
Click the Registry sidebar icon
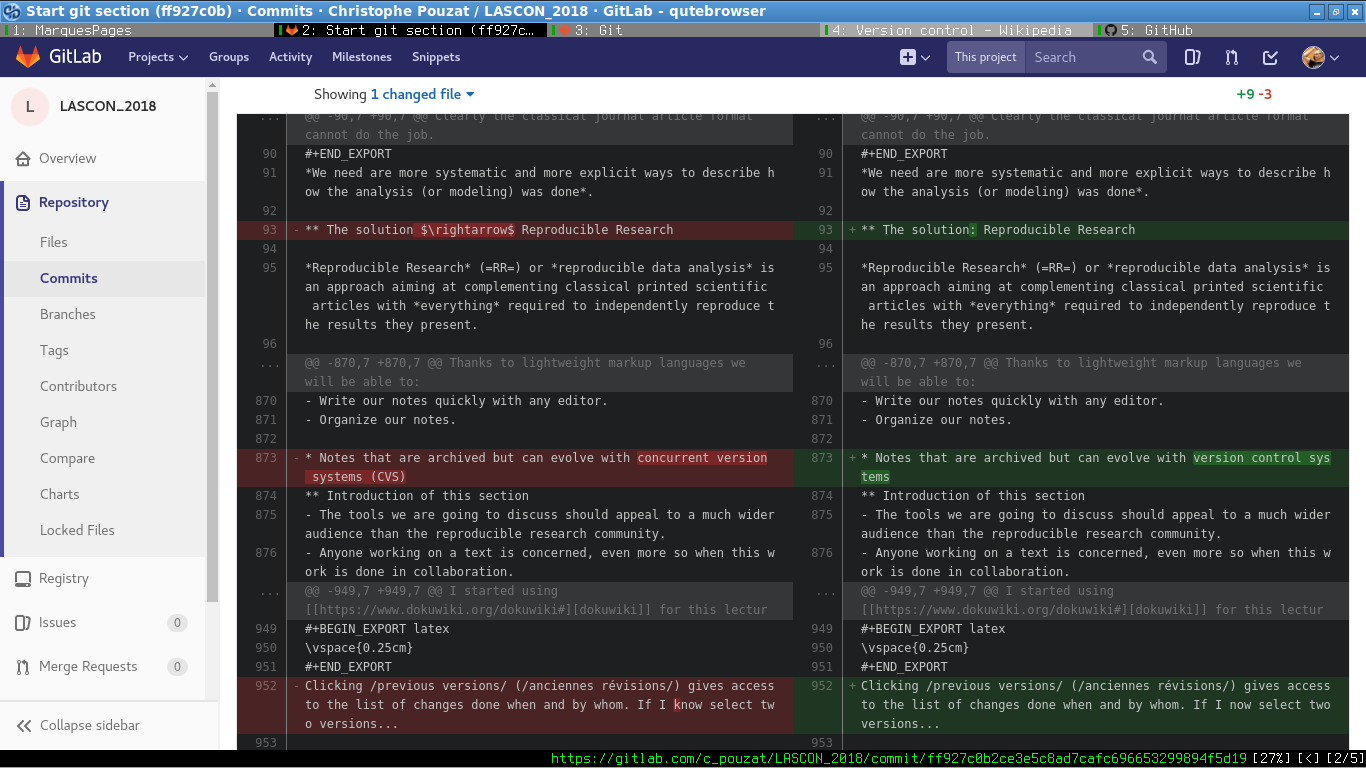tap(22, 578)
